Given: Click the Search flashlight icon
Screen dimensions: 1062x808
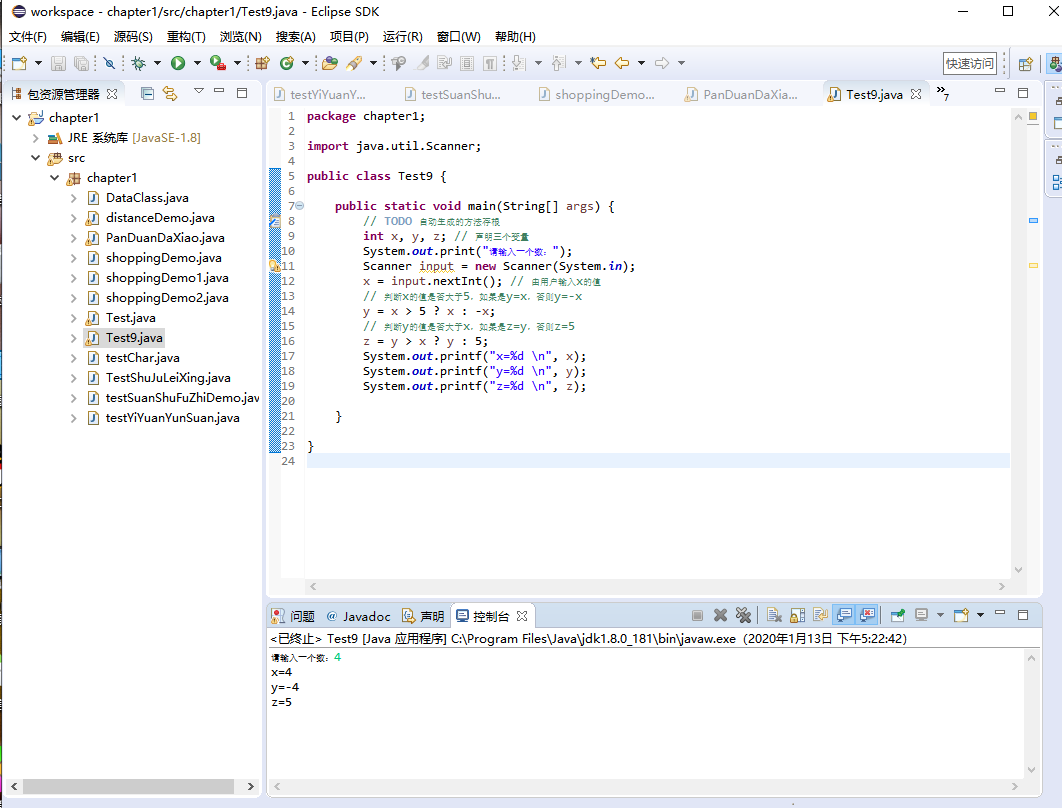Looking at the screenshot, I should click(x=354, y=63).
